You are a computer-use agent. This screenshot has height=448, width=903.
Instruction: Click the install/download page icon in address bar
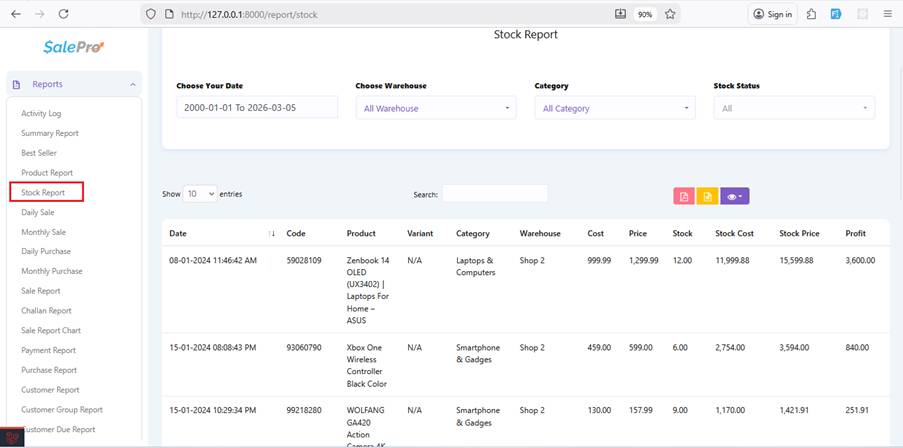(x=620, y=14)
